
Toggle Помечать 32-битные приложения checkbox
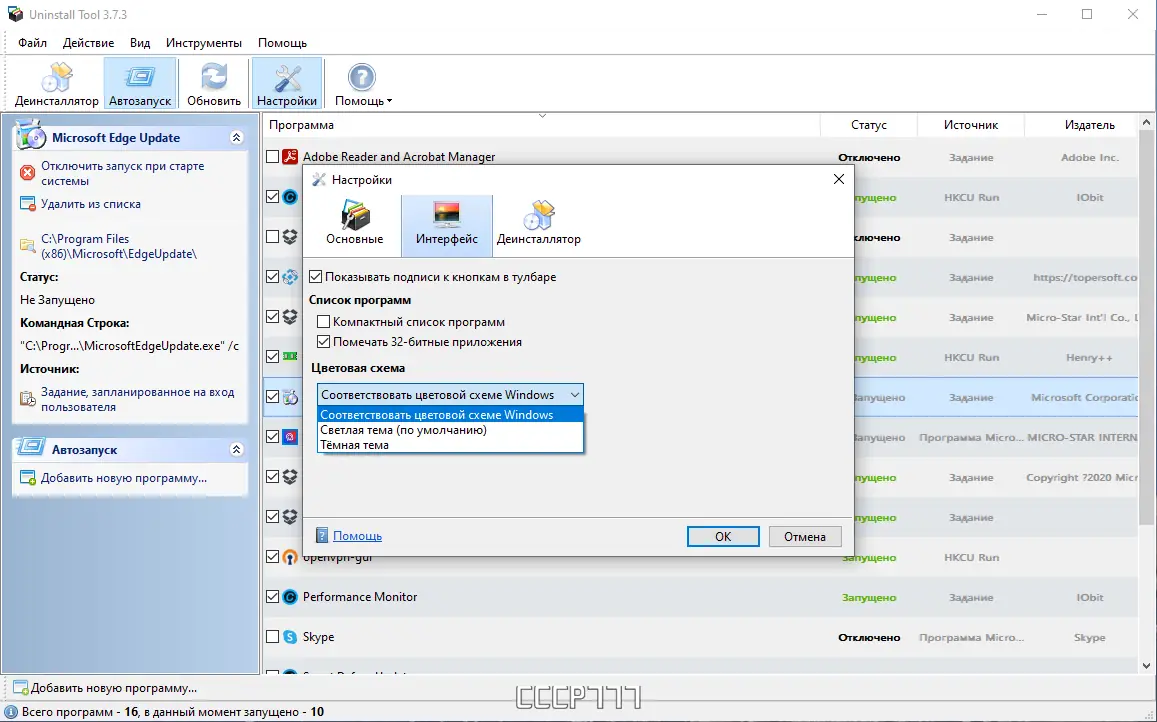(323, 342)
